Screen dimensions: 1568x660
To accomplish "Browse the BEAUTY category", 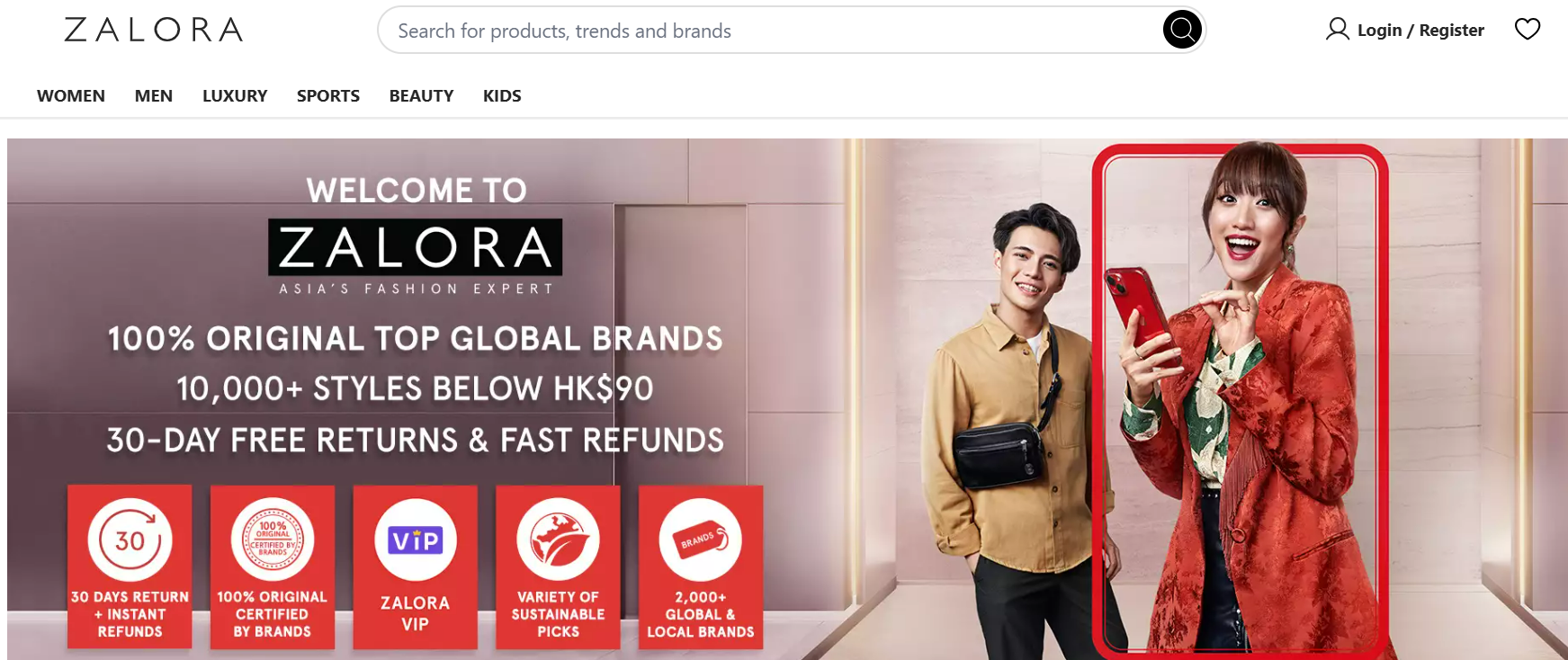I will click(x=421, y=95).
